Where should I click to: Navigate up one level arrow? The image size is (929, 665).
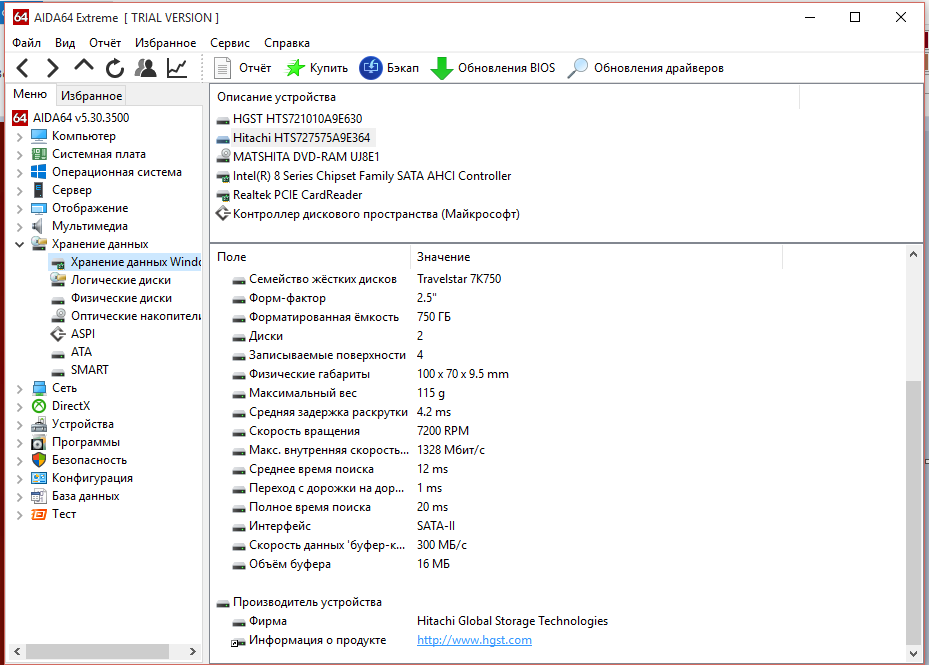click(84, 66)
